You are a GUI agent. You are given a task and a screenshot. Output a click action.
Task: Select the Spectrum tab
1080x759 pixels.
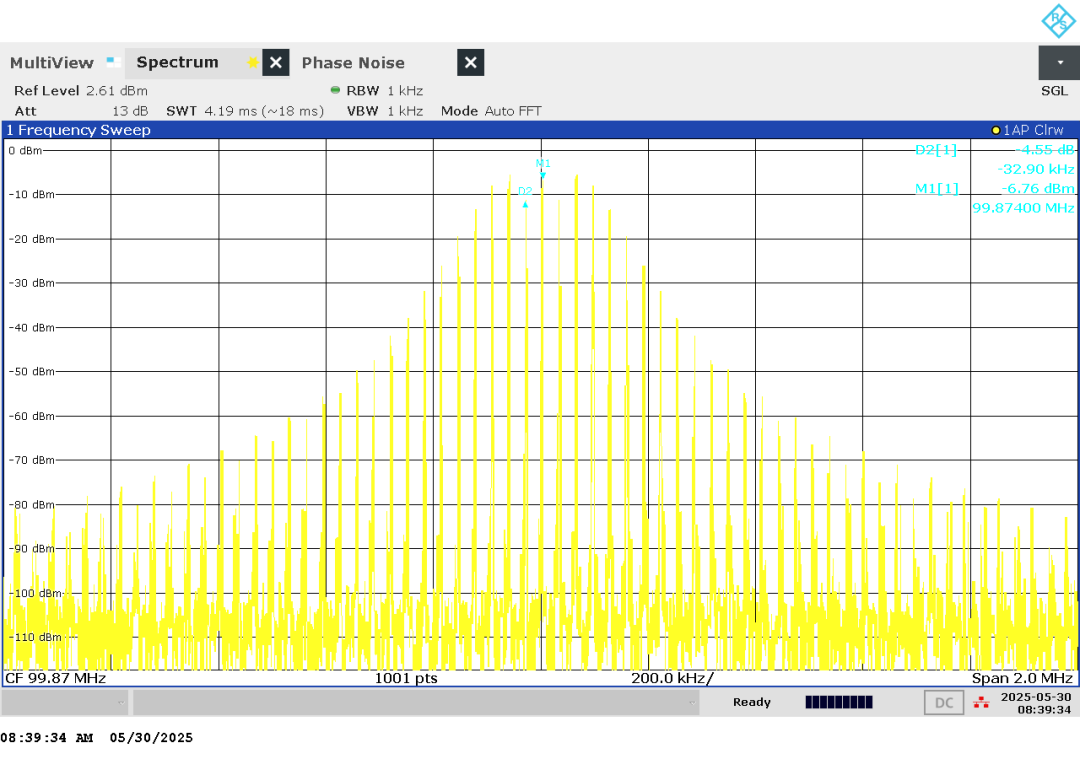[x=177, y=62]
